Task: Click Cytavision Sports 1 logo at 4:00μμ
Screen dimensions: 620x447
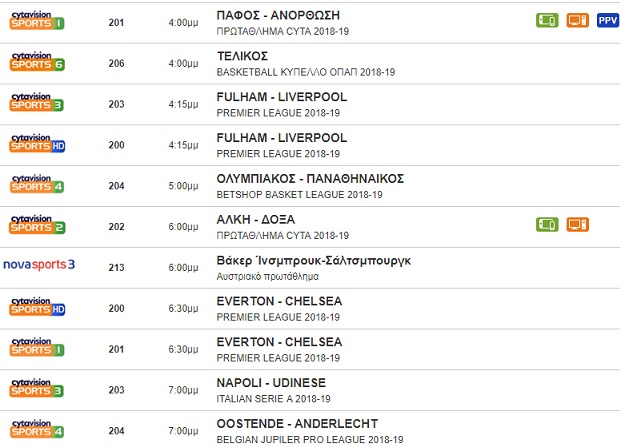Action: [37, 20]
